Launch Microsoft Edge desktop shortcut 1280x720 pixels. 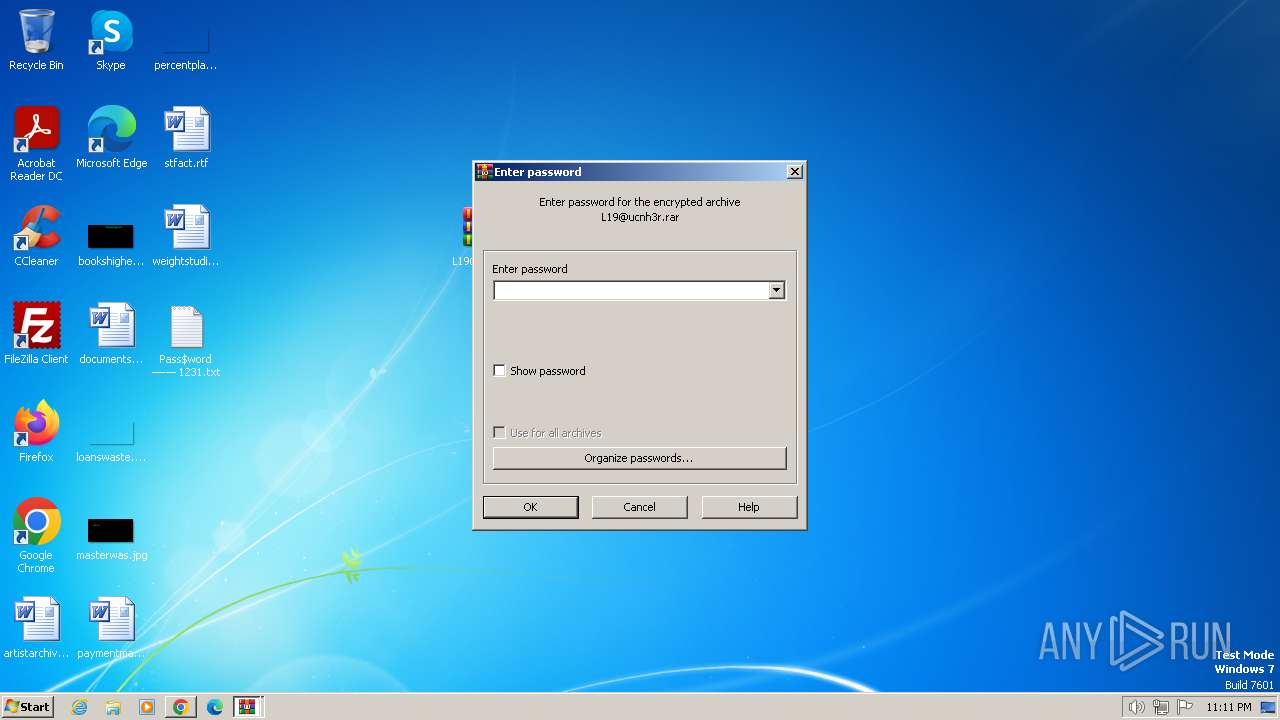[x=111, y=138]
